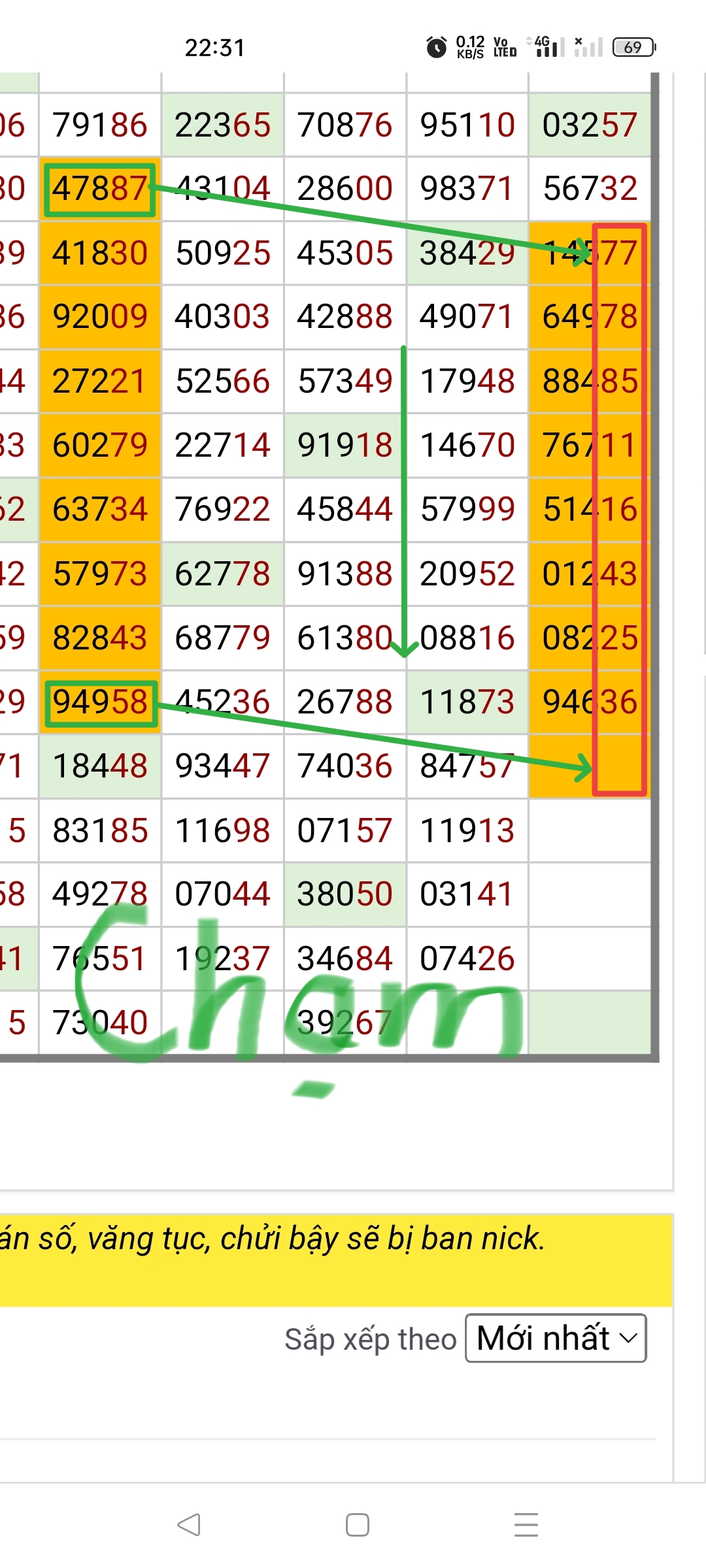706x1568 pixels.
Task: Select cell 56732
Action: pyautogui.click(x=590, y=189)
